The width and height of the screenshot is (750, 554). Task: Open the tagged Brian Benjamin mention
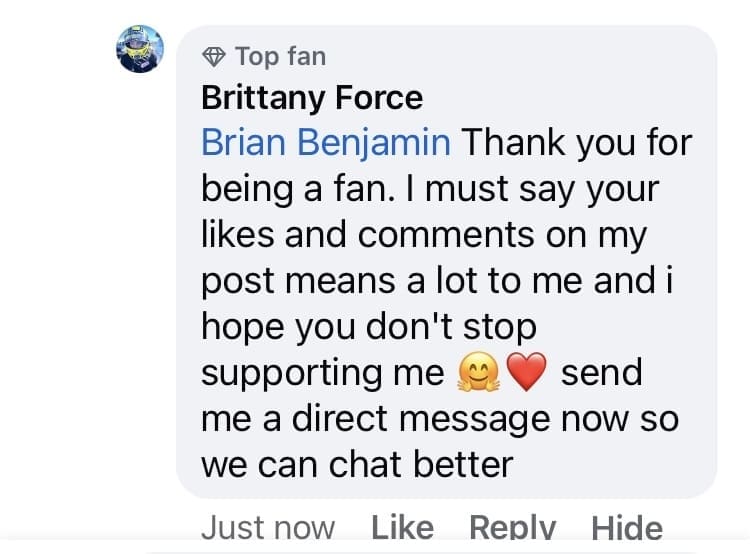325,143
